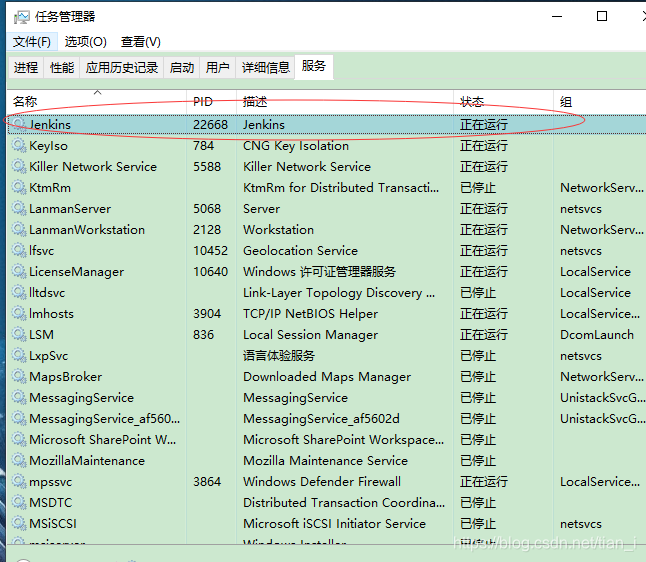Click PID value 10452

point(211,251)
